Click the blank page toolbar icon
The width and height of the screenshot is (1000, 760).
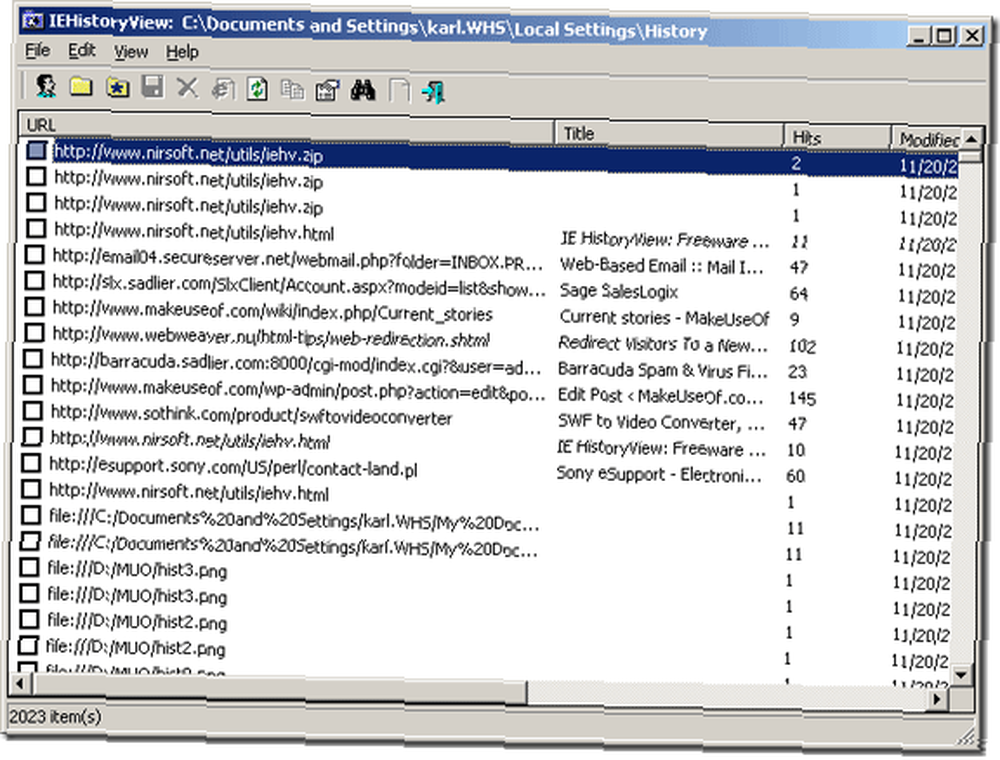399,91
